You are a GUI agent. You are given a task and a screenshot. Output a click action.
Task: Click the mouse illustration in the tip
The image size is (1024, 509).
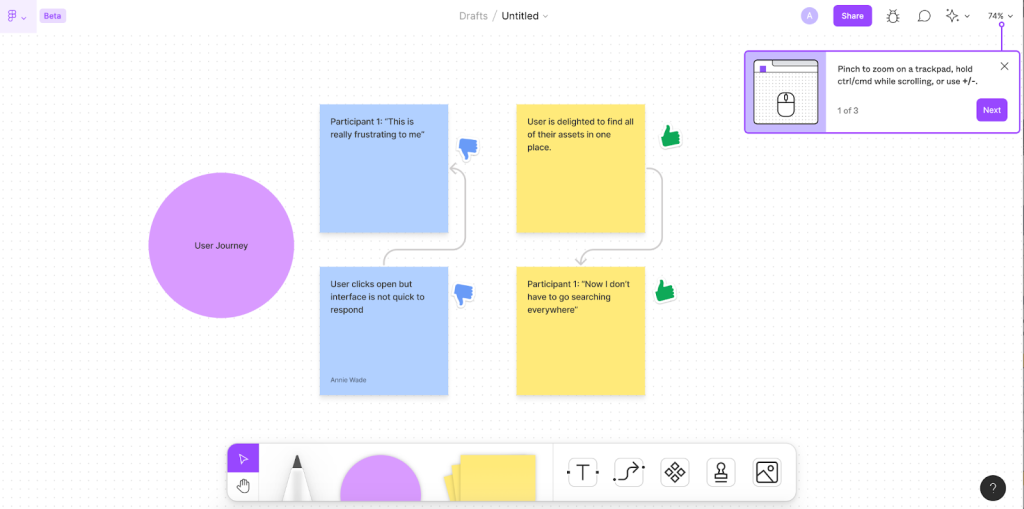coord(786,92)
